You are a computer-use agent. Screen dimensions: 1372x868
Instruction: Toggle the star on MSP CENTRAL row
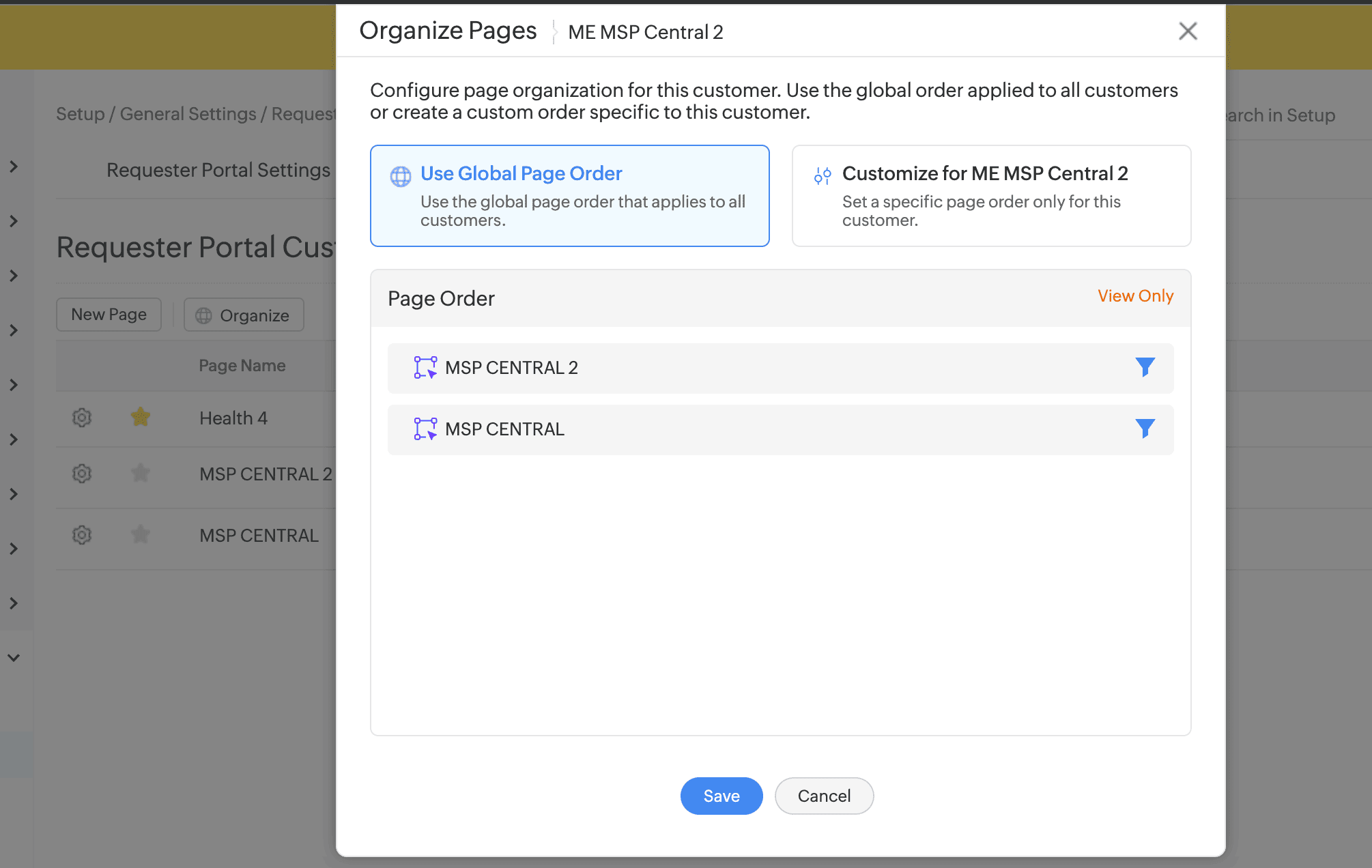point(141,534)
